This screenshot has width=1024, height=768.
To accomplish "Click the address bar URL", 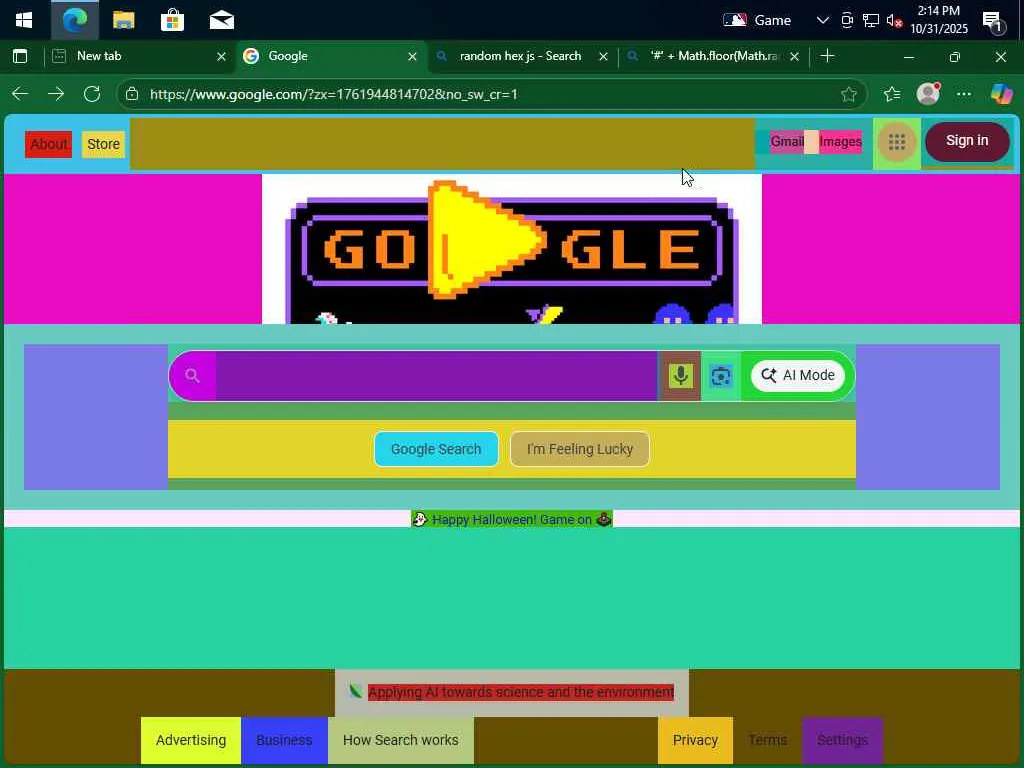I will coord(334,94).
